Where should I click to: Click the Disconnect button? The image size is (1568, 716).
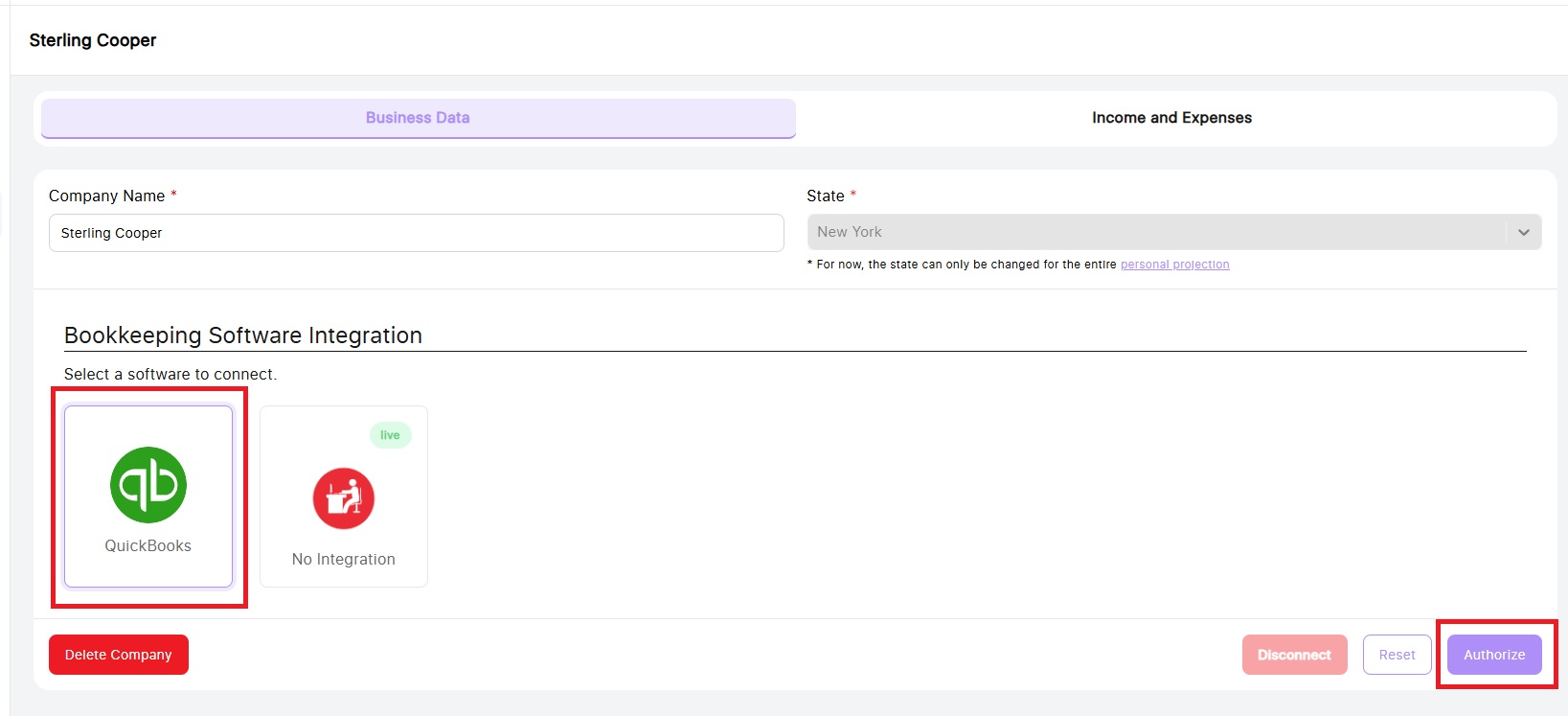tap(1295, 655)
